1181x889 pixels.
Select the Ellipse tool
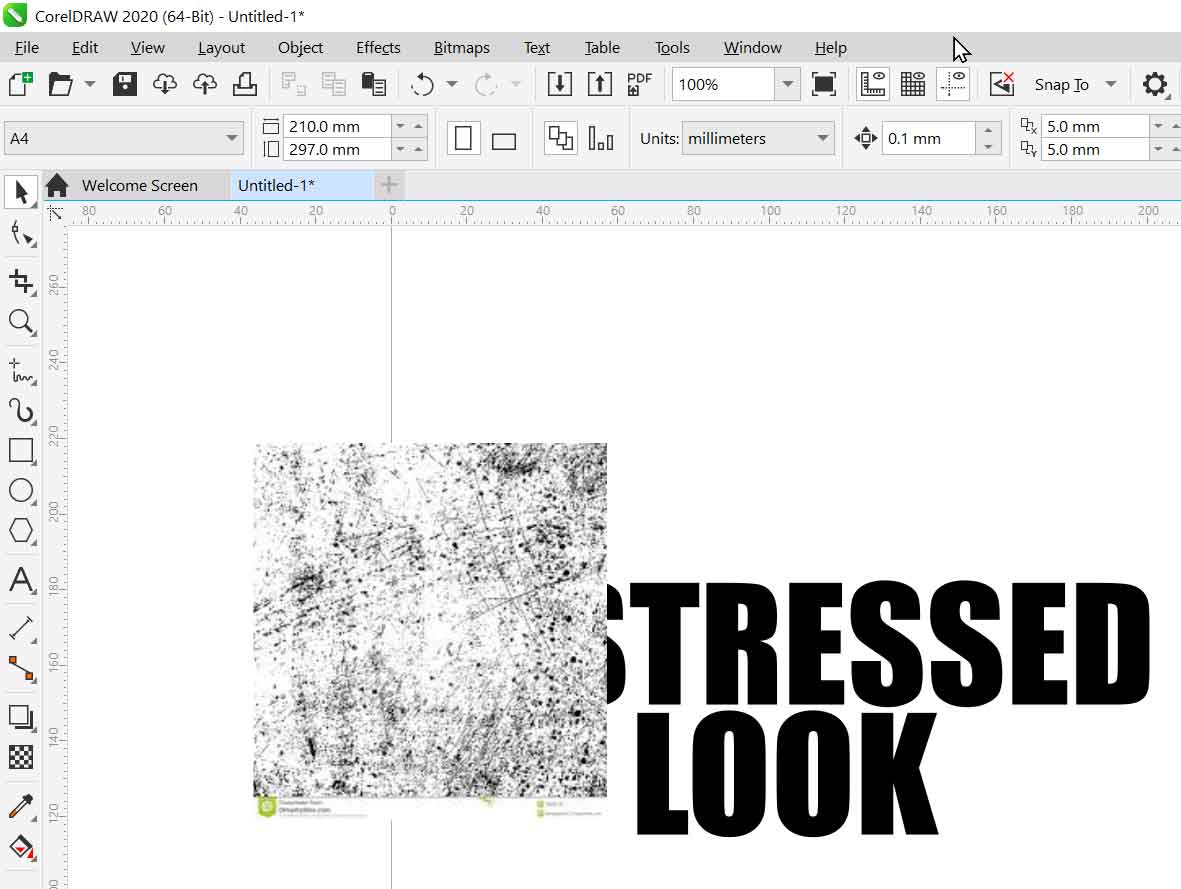click(x=21, y=490)
